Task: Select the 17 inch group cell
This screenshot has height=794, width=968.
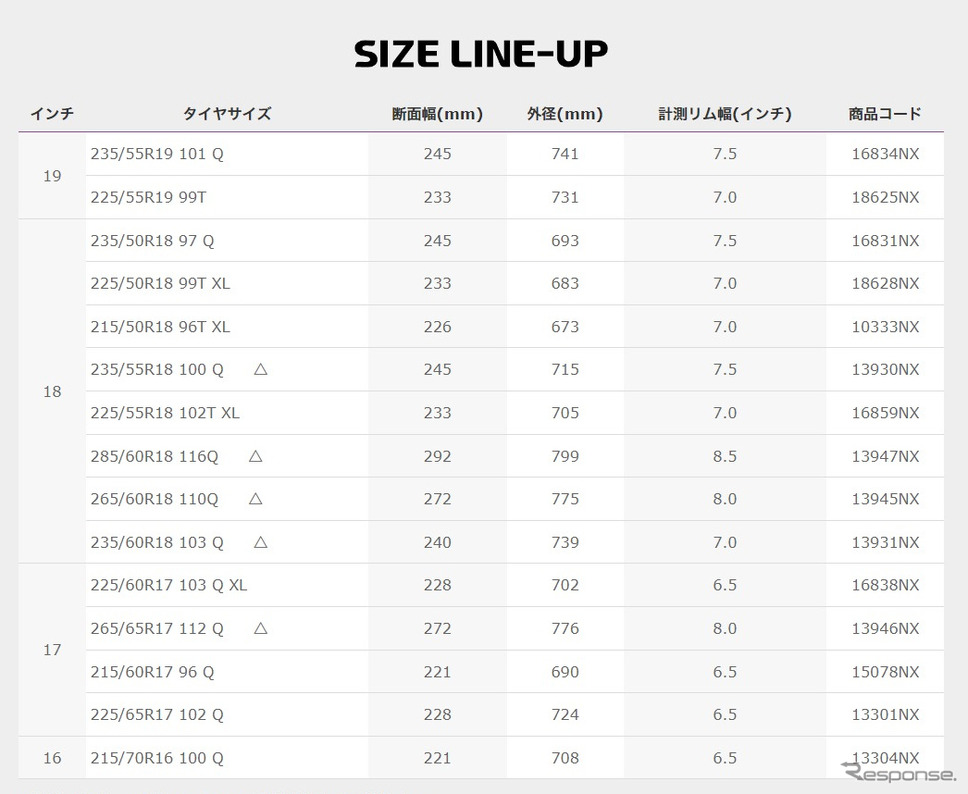Action: click(x=52, y=650)
